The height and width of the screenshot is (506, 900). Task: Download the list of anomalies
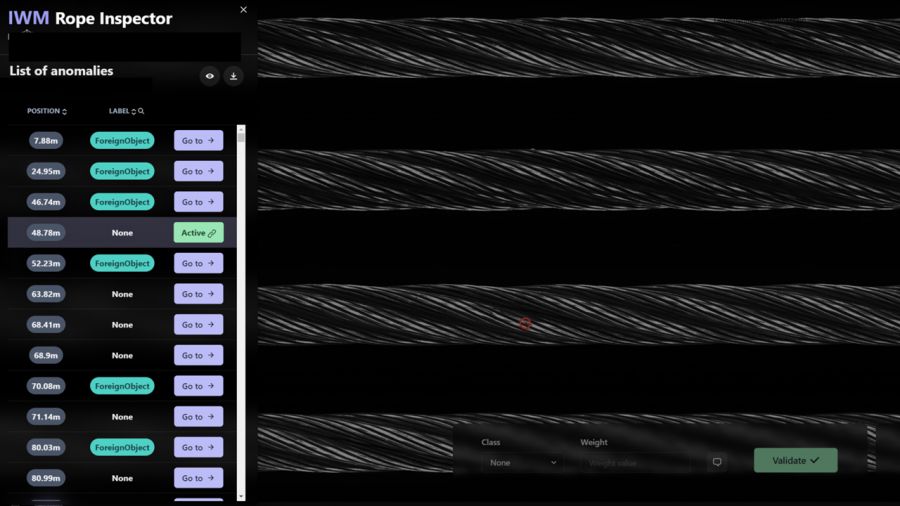point(234,76)
